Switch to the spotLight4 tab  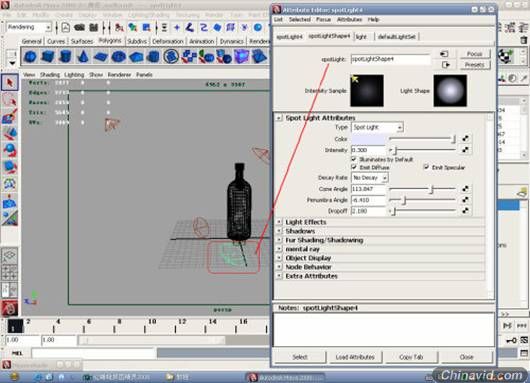tap(289, 37)
